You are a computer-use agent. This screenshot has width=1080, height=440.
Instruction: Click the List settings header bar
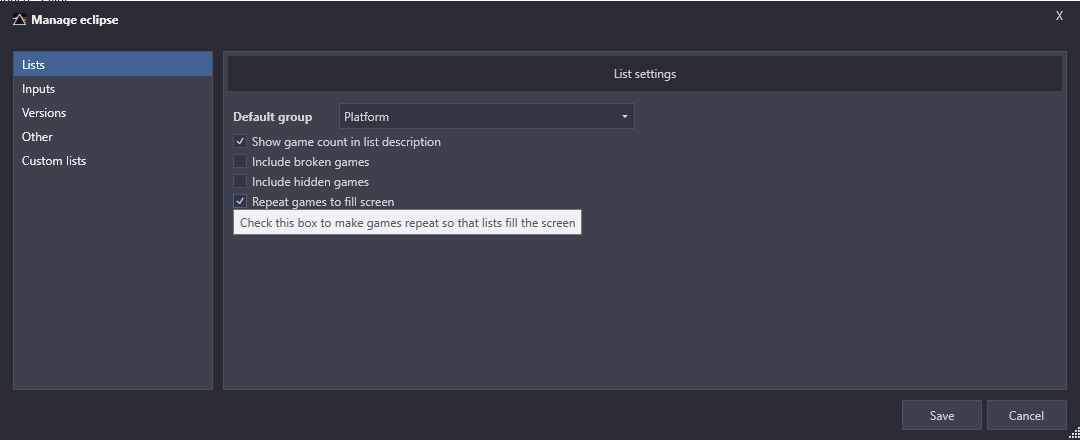click(x=645, y=74)
